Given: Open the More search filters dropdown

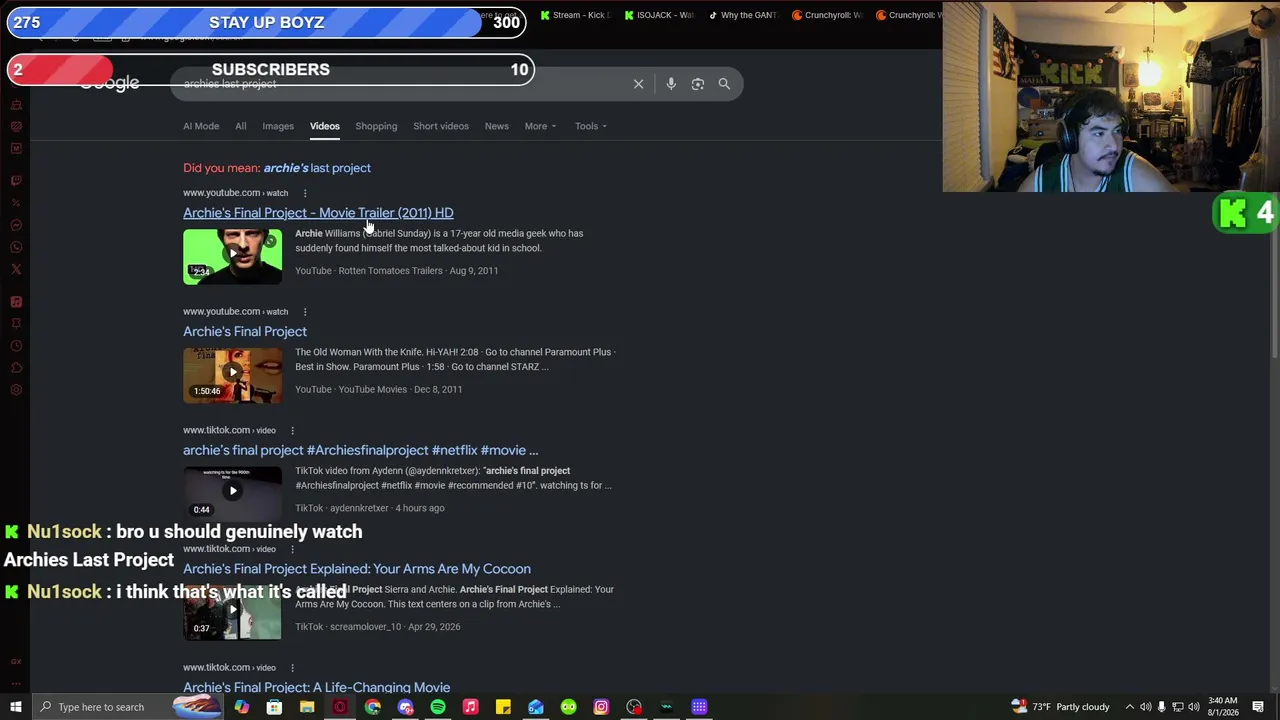Looking at the screenshot, I should 540,126.
